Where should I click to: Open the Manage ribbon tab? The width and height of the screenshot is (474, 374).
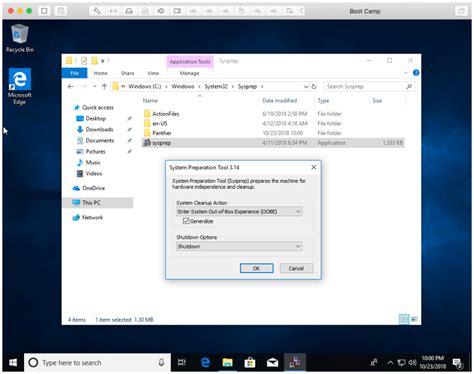(x=189, y=73)
